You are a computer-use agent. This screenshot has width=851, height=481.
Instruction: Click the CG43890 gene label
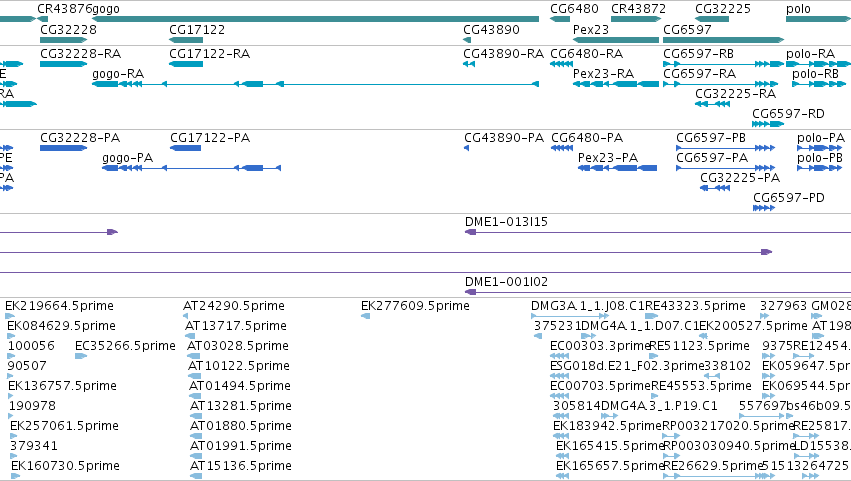tap(491, 30)
